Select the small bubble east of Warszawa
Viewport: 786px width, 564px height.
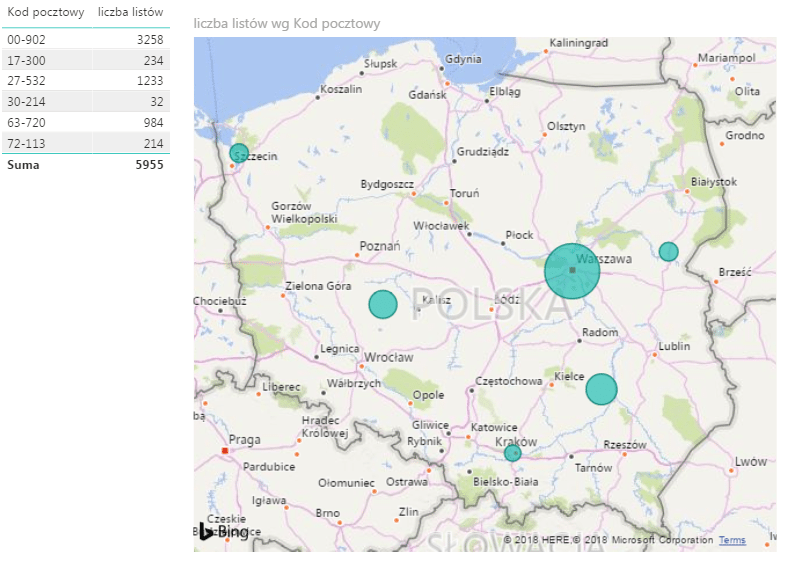click(x=669, y=251)
